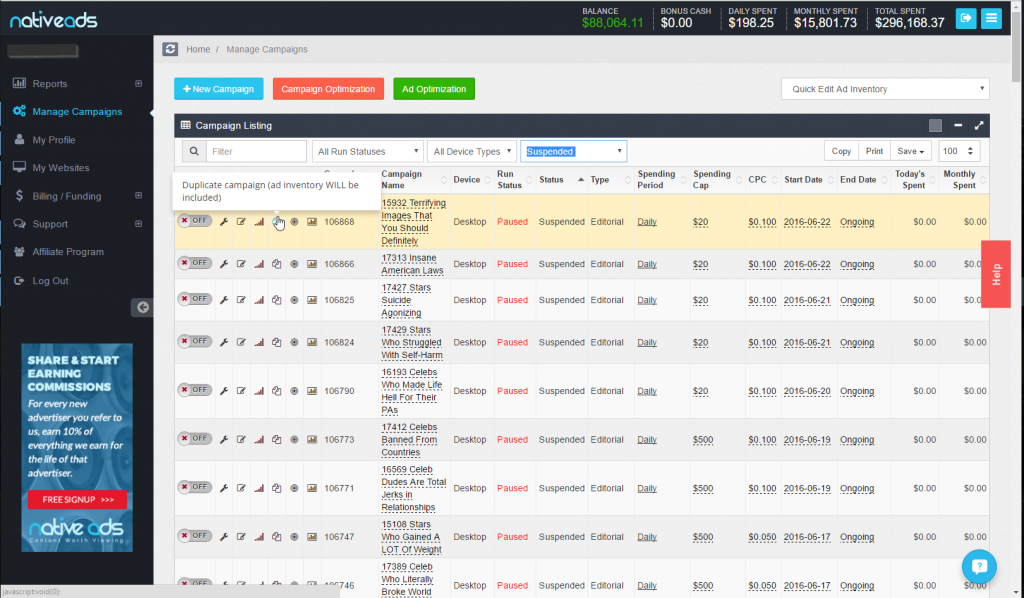The height and width of the screenshot is (598, 1024).
Task: Go to the Home breadcrumb link
Action: coord(198,50)
